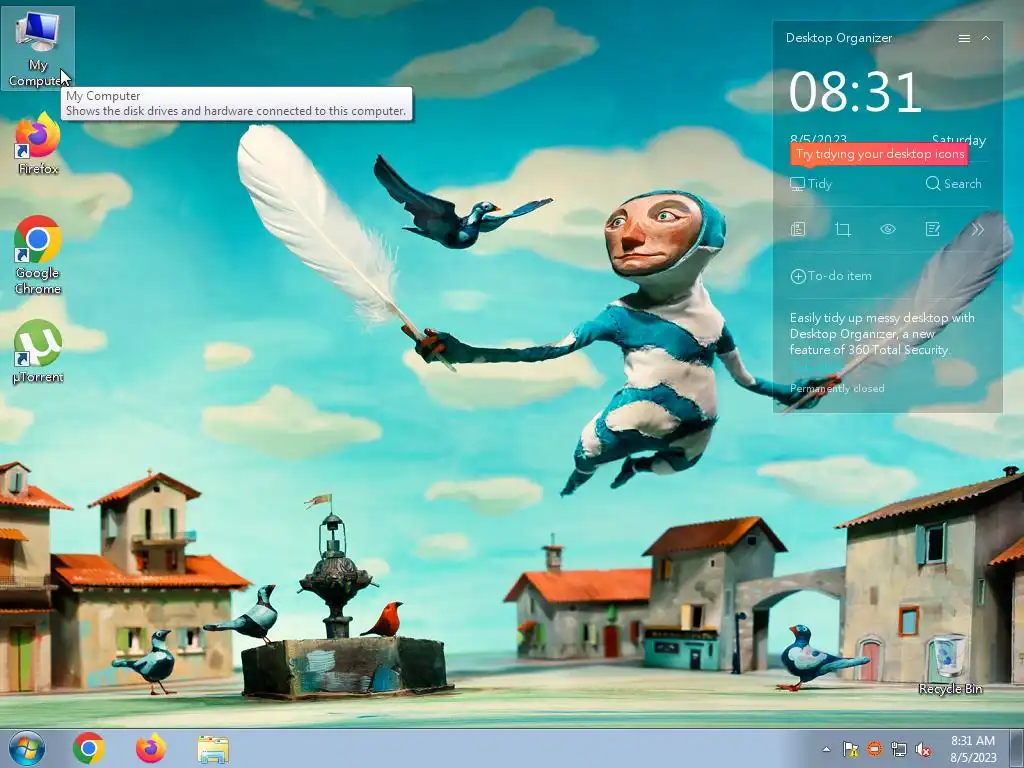Toggle the eye icon in Desktop Organizer
The width and height of the screenshot is (1024, 768).
[x=888, y=229]
